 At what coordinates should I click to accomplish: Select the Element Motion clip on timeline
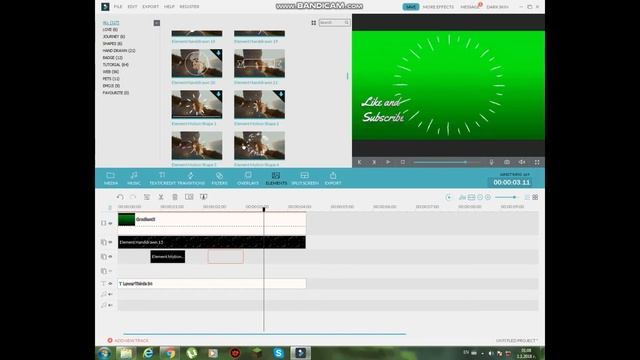point(168,257)
